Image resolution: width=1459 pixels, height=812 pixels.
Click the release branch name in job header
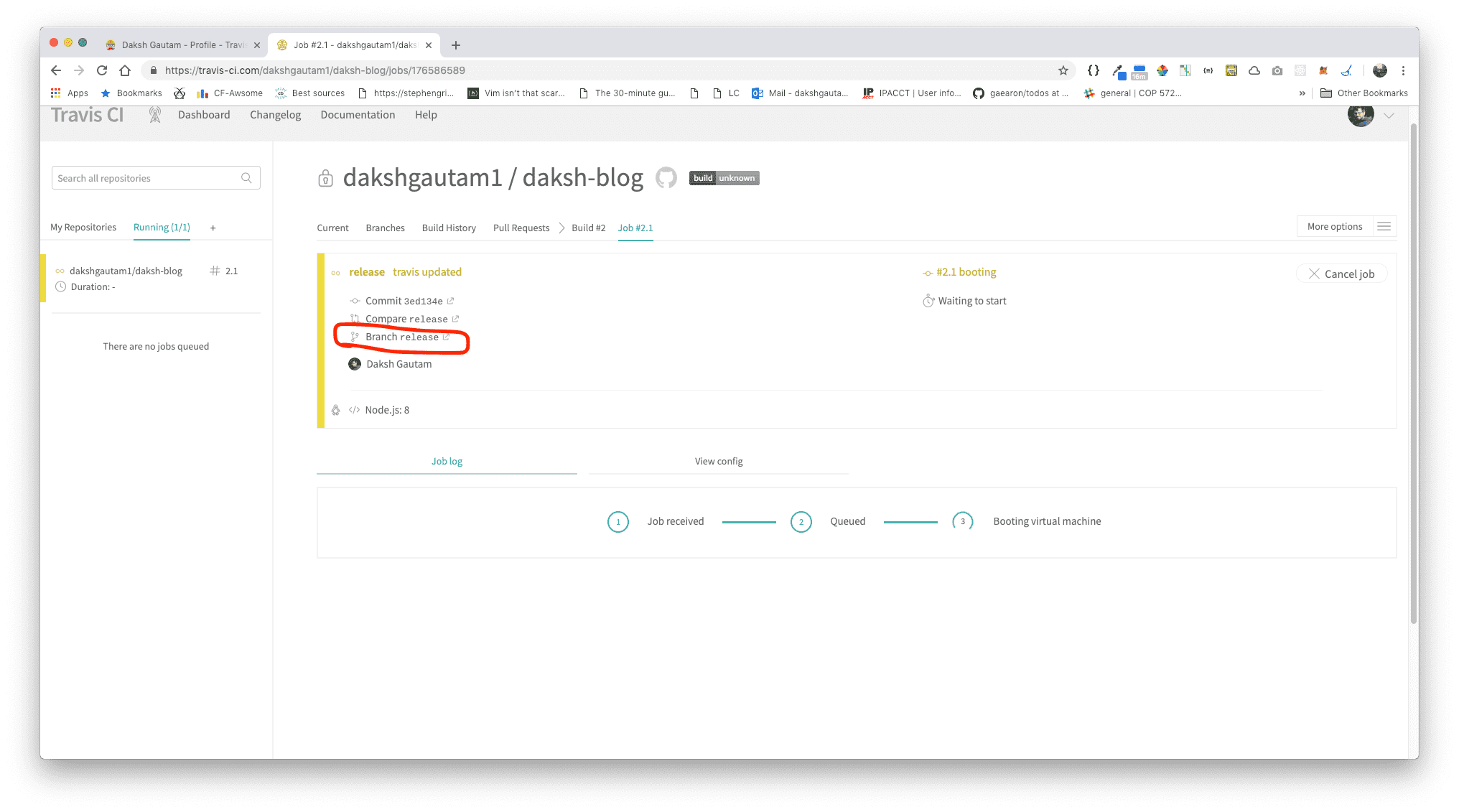pyautogui.click(x=367, y=272)
